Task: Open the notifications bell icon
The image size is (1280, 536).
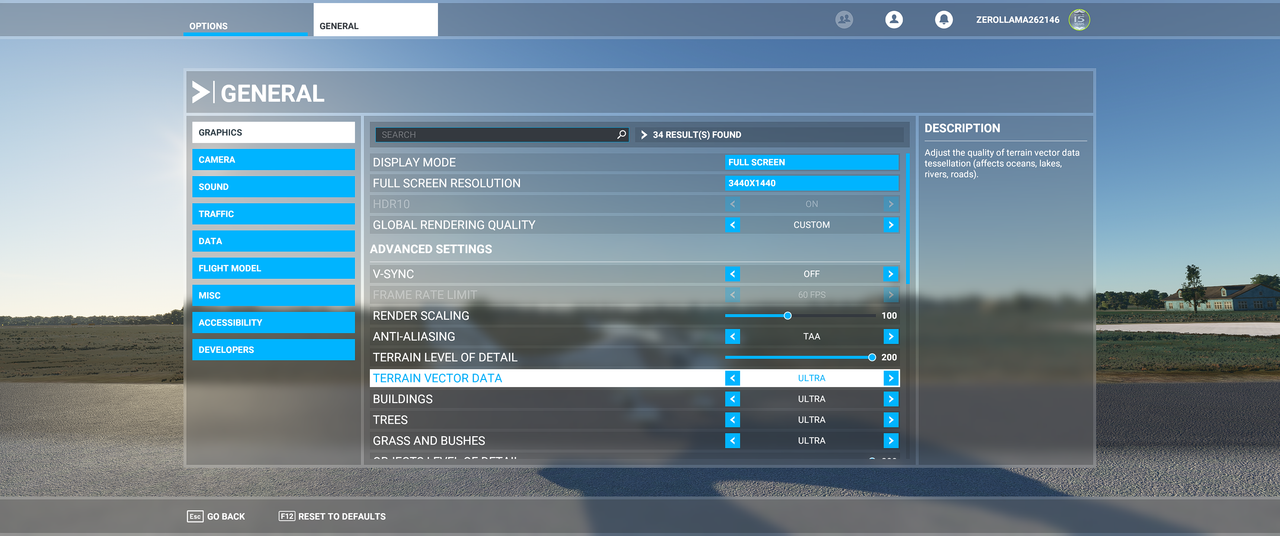Action: [943, 19]
